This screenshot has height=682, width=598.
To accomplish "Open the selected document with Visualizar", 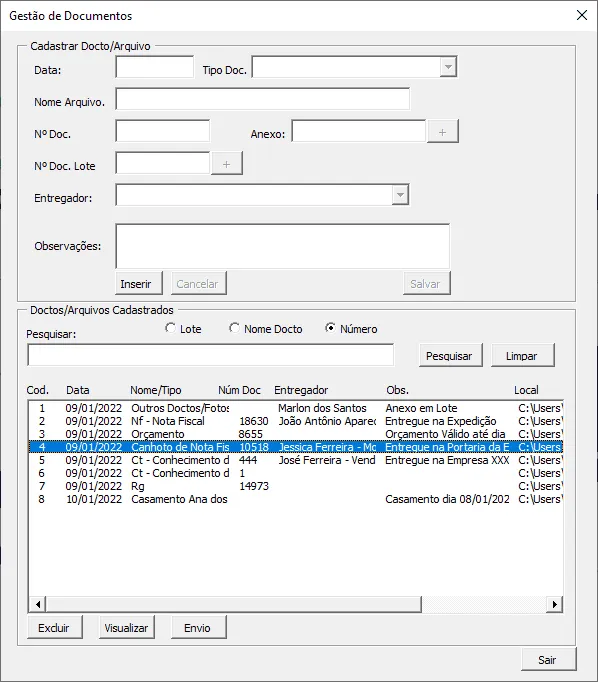I will click(127, 627).
